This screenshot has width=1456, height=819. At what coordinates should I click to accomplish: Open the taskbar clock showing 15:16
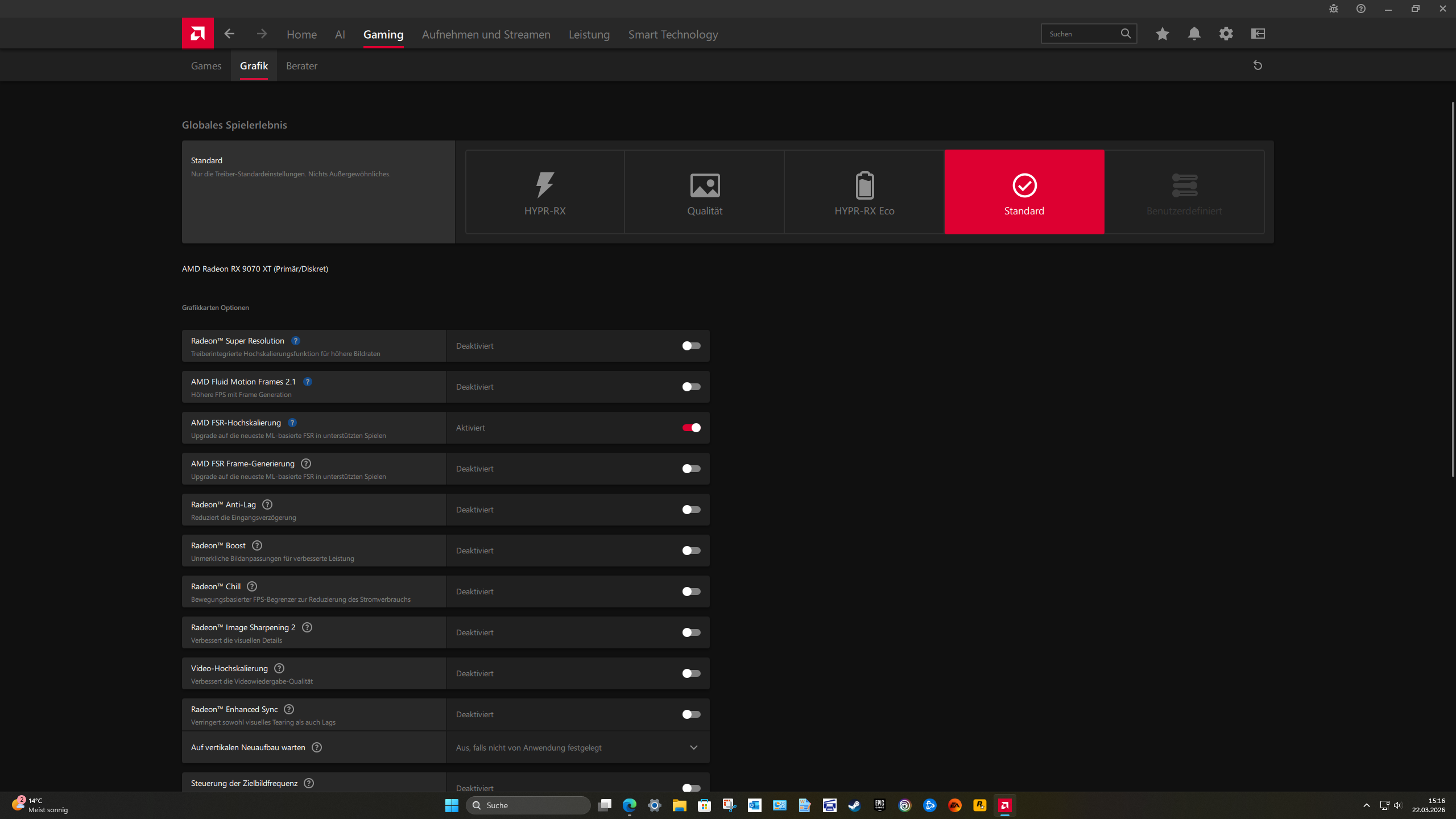1428,805
